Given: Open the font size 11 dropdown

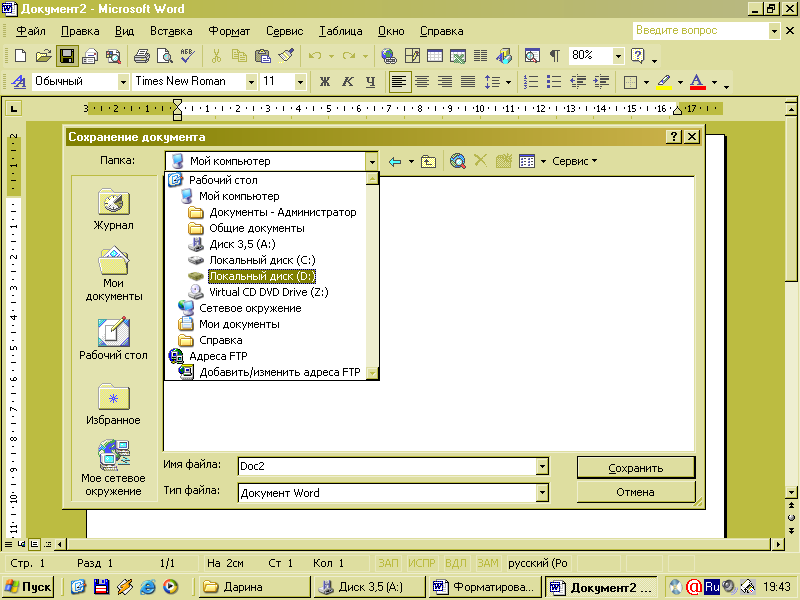Looking at the screenshot, I should pos(300,82).
